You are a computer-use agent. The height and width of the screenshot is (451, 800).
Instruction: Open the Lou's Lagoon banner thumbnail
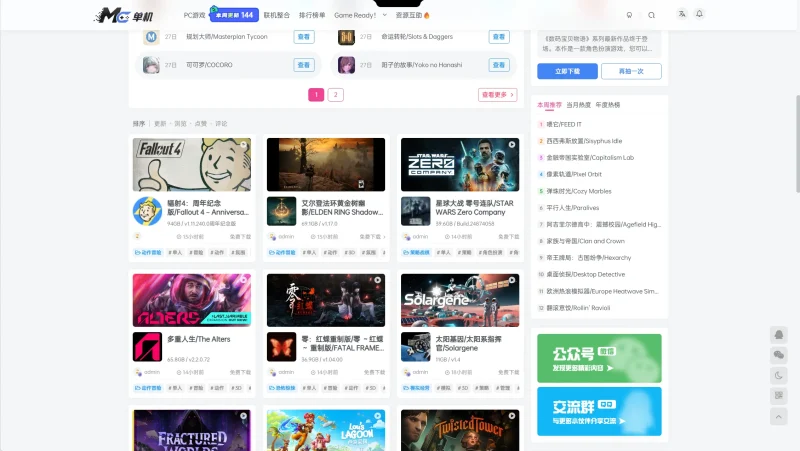point(326,430)
